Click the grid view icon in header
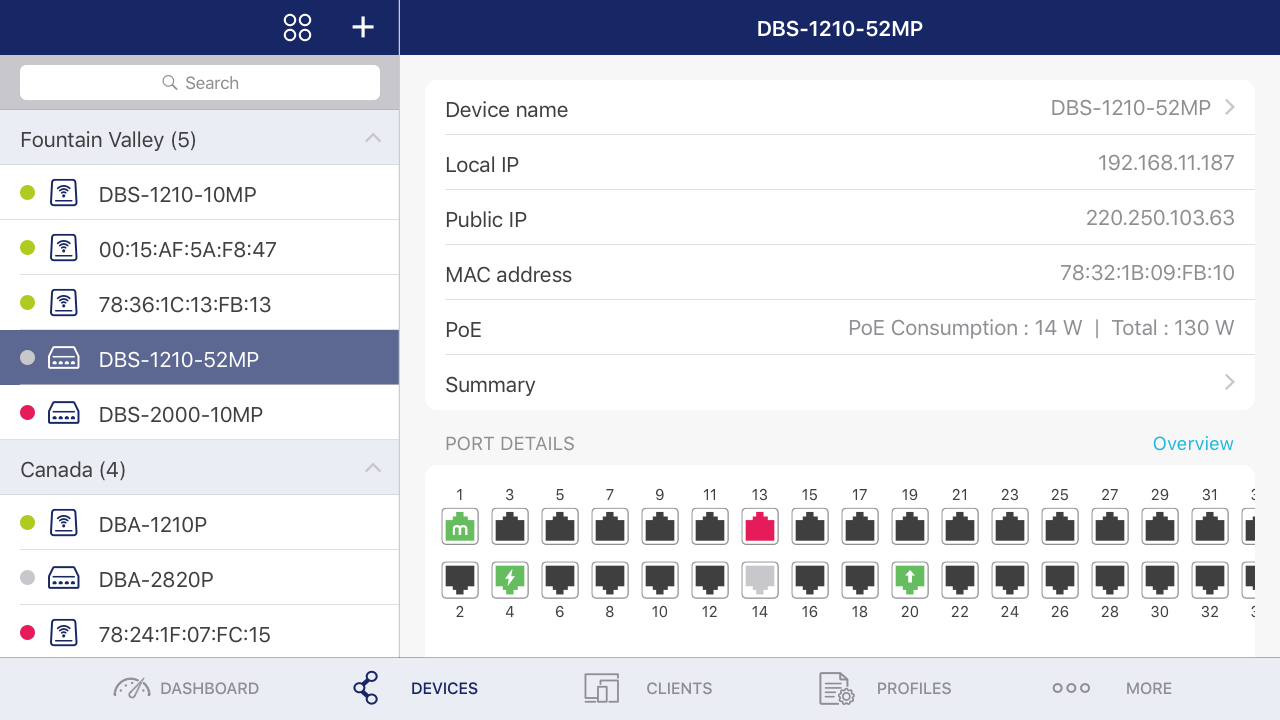 pyautogui.click(x=297, y=27)
